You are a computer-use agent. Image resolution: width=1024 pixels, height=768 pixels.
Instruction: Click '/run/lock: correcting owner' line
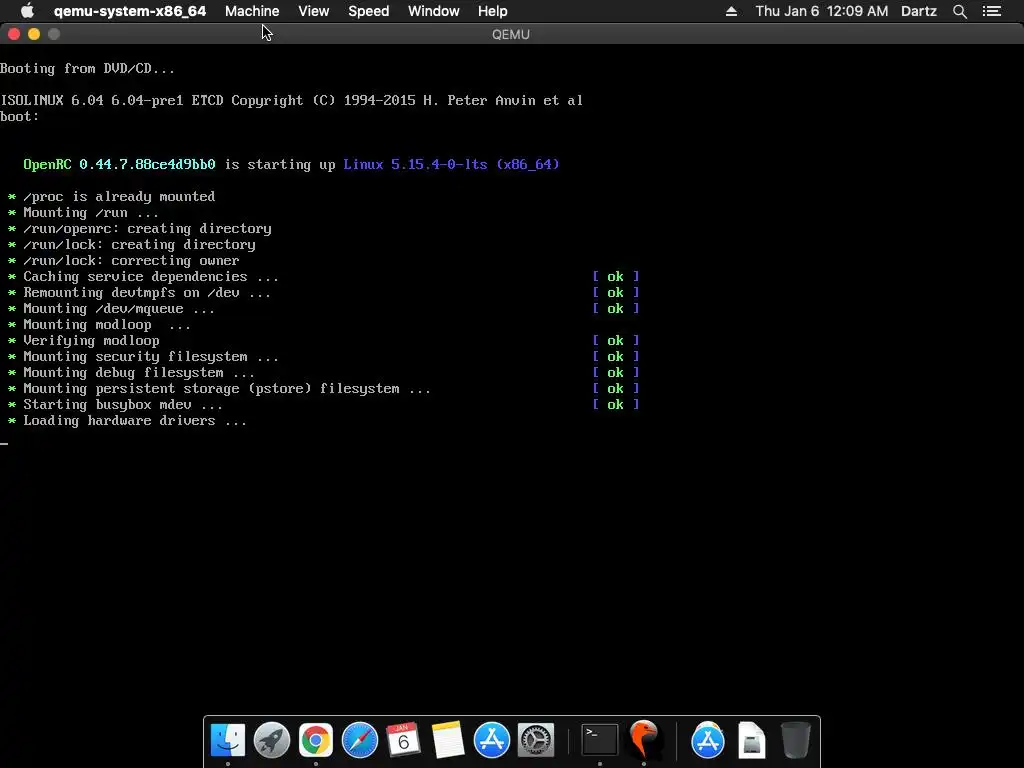131,261
